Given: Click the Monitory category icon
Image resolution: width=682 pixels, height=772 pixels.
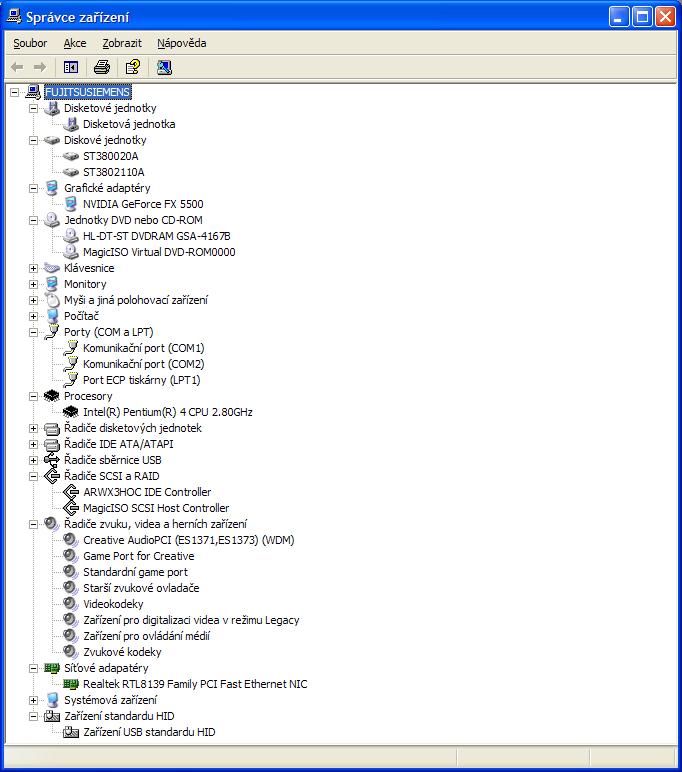Looking at the screenshot, I should [x=52, y=284].
